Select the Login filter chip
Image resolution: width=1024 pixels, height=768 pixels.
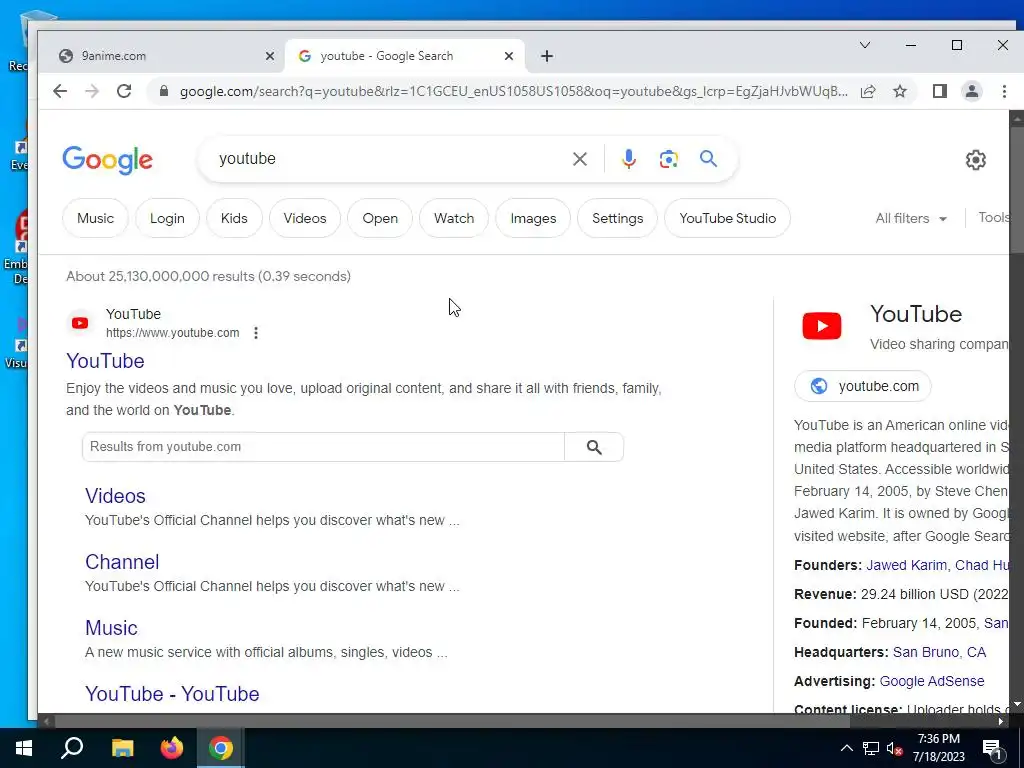(x=167, y=218)
